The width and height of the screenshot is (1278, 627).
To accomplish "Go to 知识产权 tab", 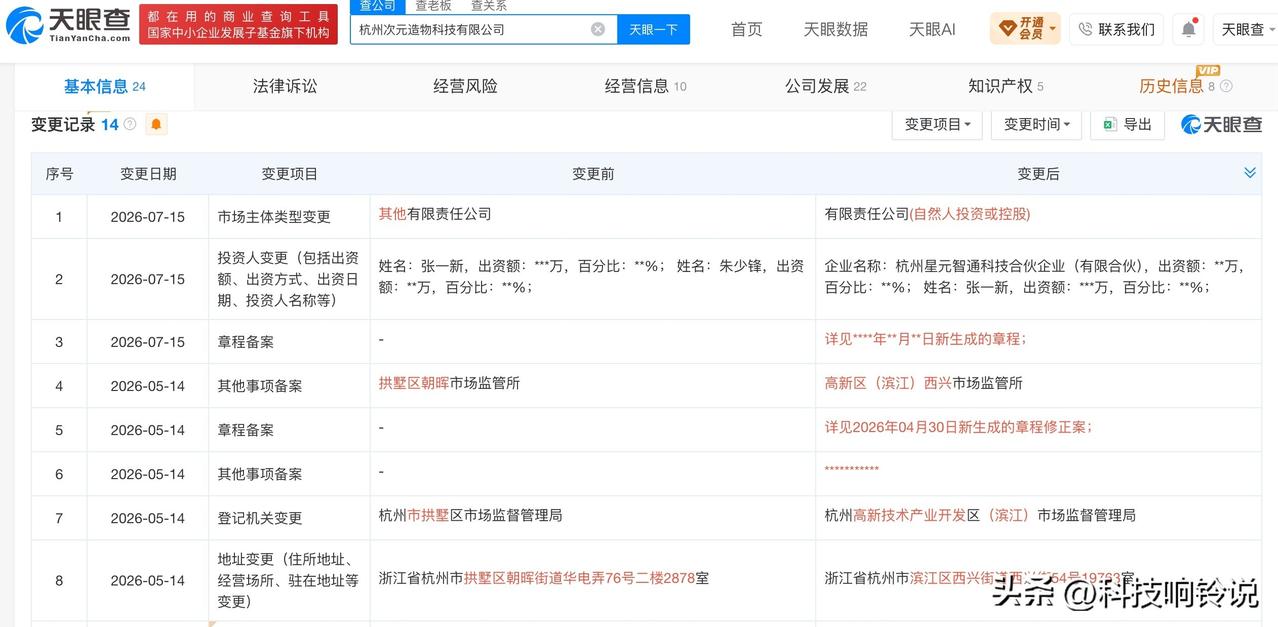I will (1005, 87).
